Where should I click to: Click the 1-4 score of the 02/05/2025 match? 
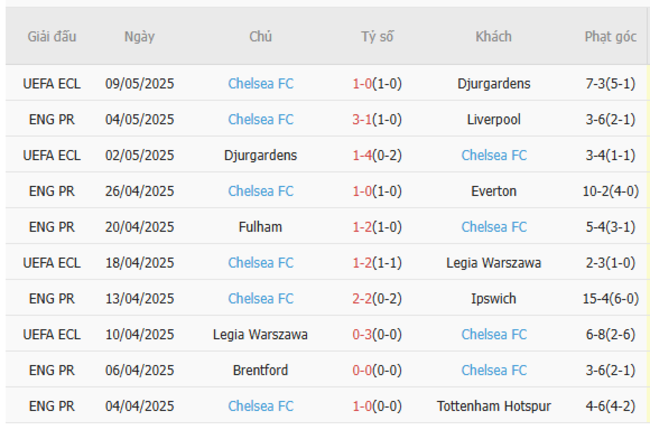coord(362,156)
